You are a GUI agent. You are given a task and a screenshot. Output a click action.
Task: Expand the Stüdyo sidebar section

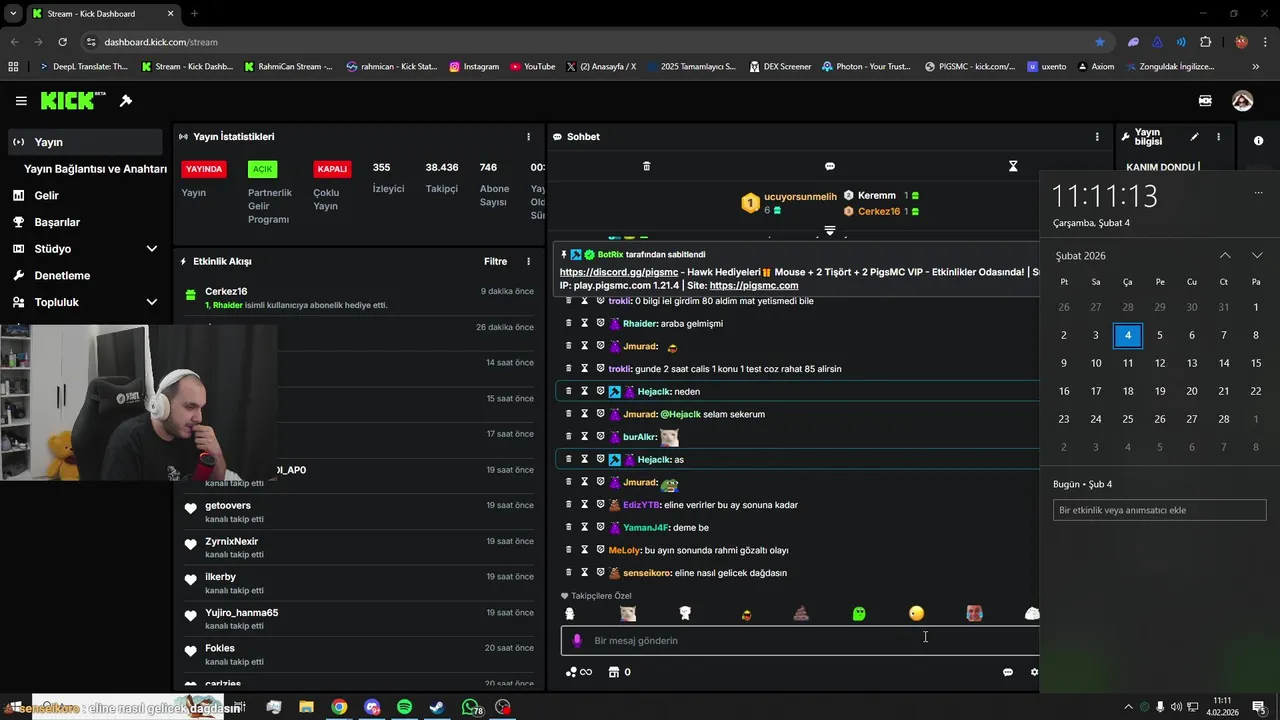(x=152, y=249)
